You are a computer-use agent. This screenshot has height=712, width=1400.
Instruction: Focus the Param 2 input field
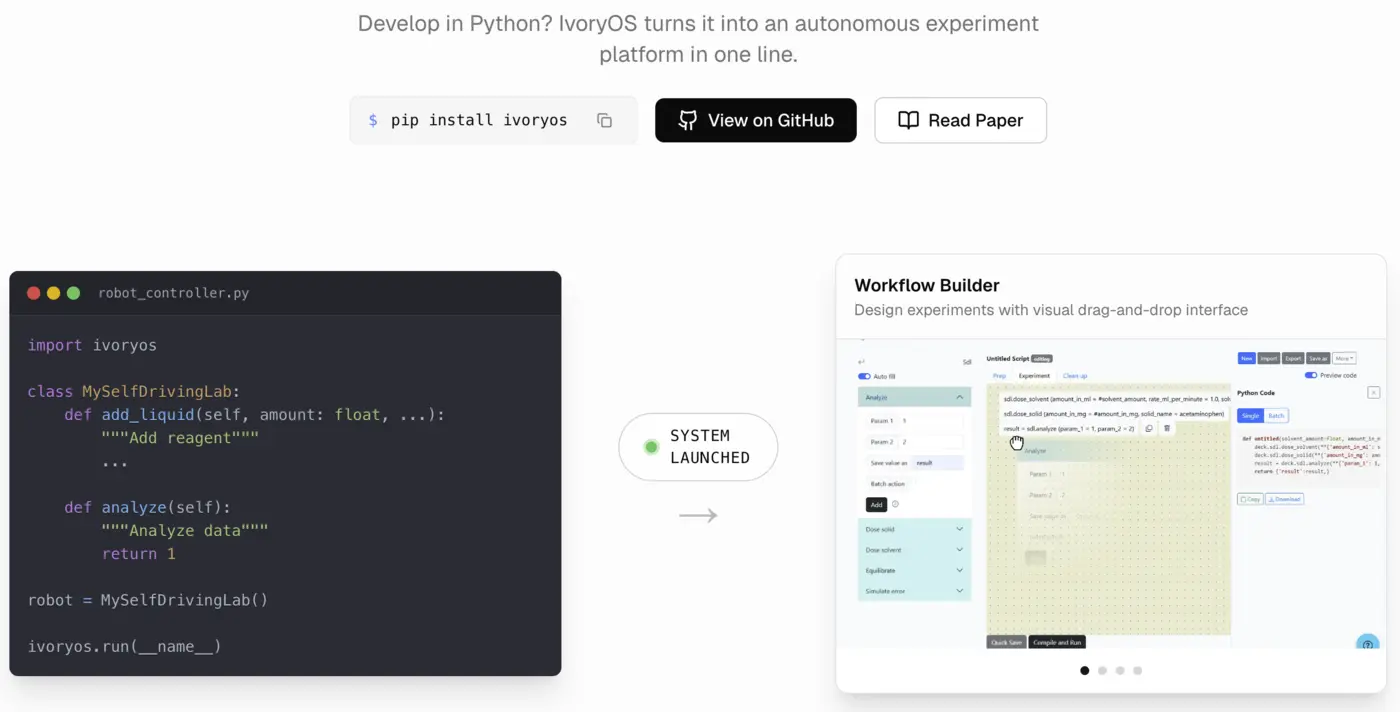[932, 442]
